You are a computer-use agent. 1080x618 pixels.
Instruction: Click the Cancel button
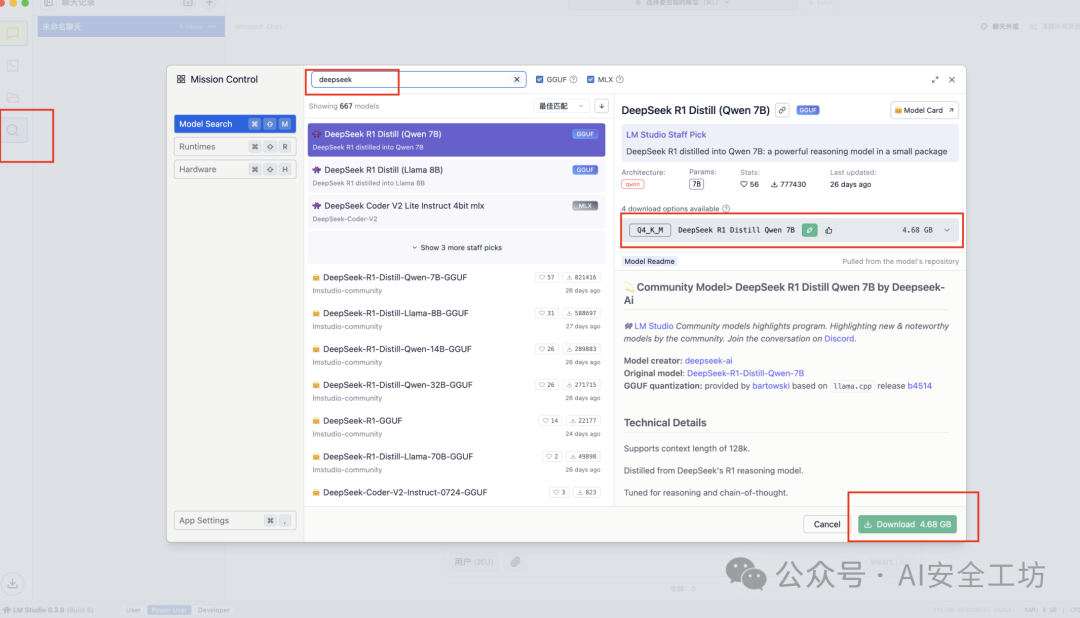click(827, 524)
